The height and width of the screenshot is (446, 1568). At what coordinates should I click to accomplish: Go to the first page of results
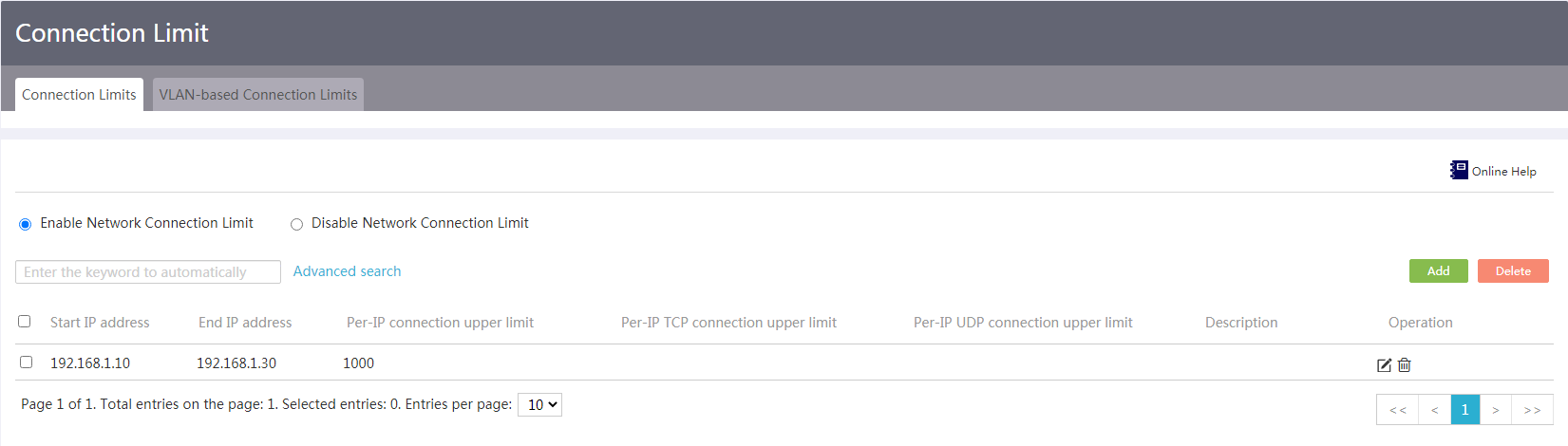[x=1398, y=410]
